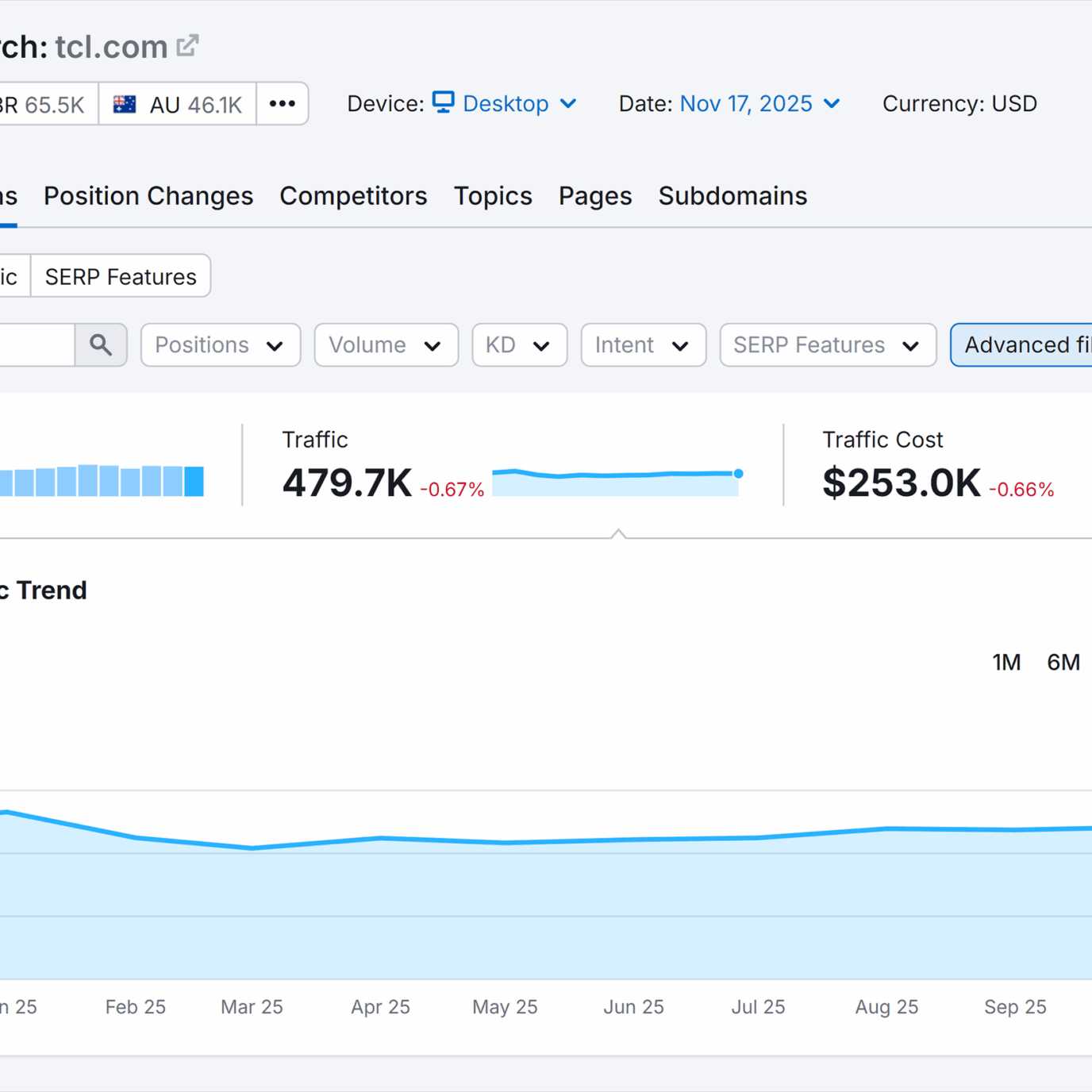Select the SERP Features toggle button
This screenshot has height=1092, width=1092.
pyautogui.click(x=121, y=276)
